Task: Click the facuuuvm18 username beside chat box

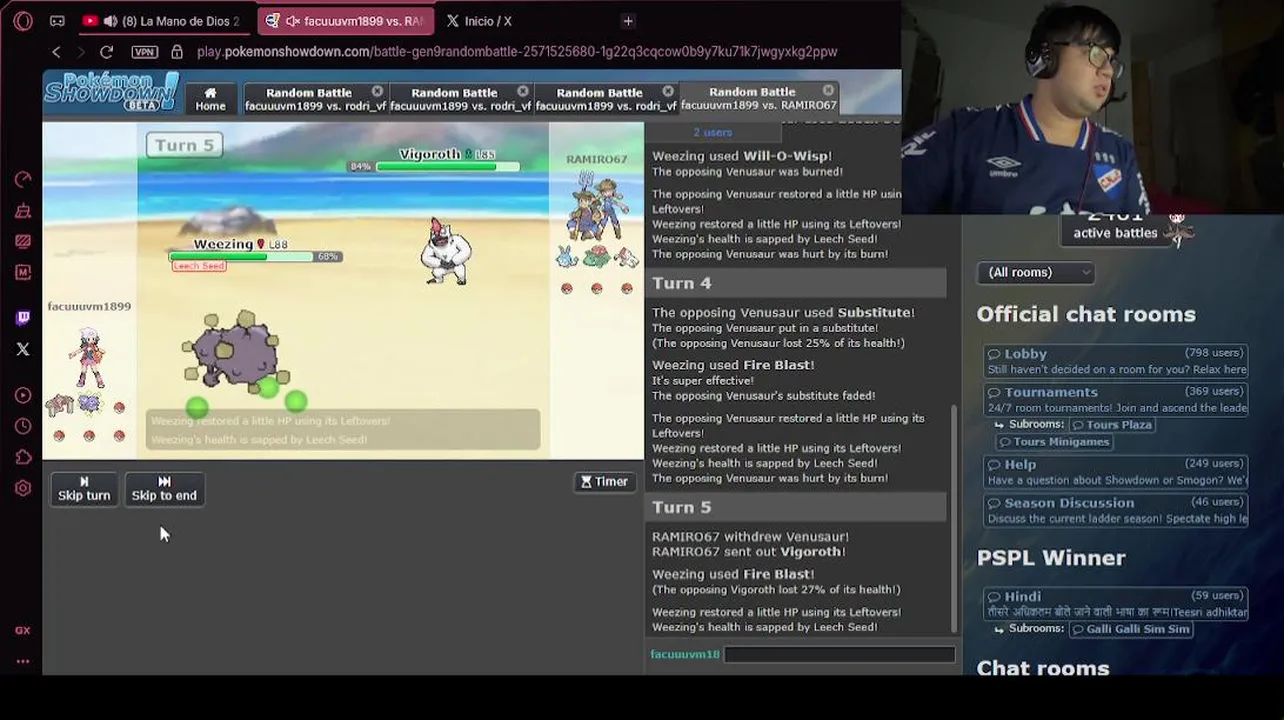Action: point(685,654)
